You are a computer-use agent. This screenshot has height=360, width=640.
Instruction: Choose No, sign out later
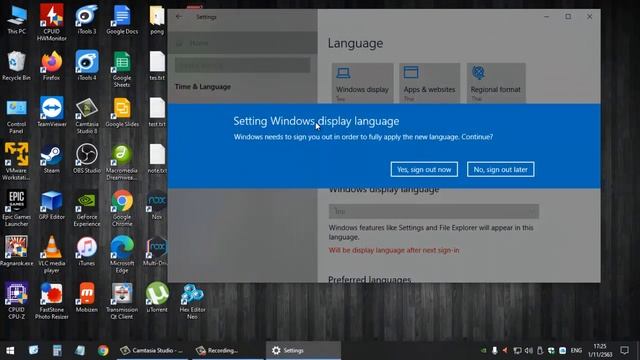(x=500, y=169)
